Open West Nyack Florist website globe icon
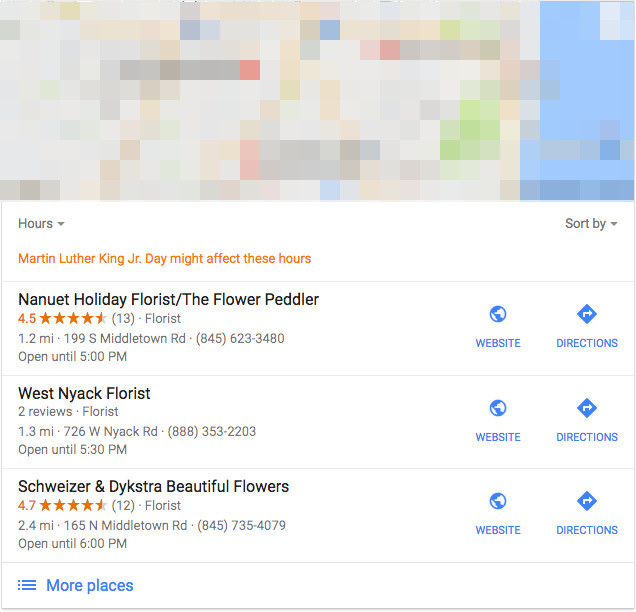This screenshot has width=636, height=612. click(497, 408)
